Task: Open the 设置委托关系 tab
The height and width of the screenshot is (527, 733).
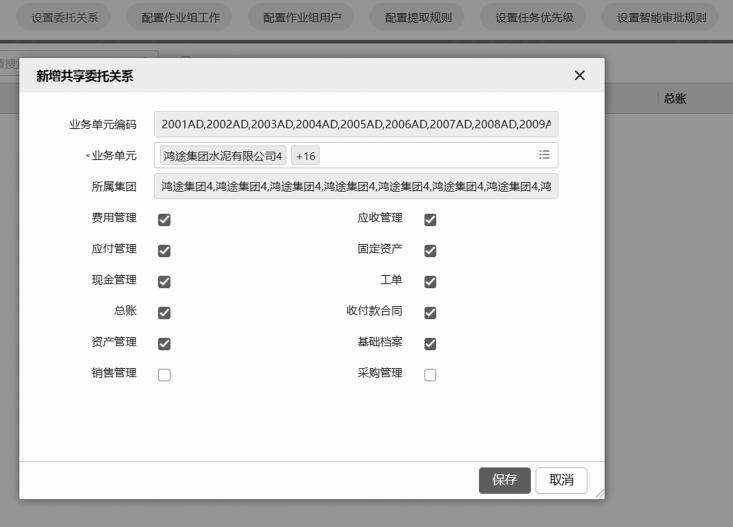Action: tap(65, 18)
